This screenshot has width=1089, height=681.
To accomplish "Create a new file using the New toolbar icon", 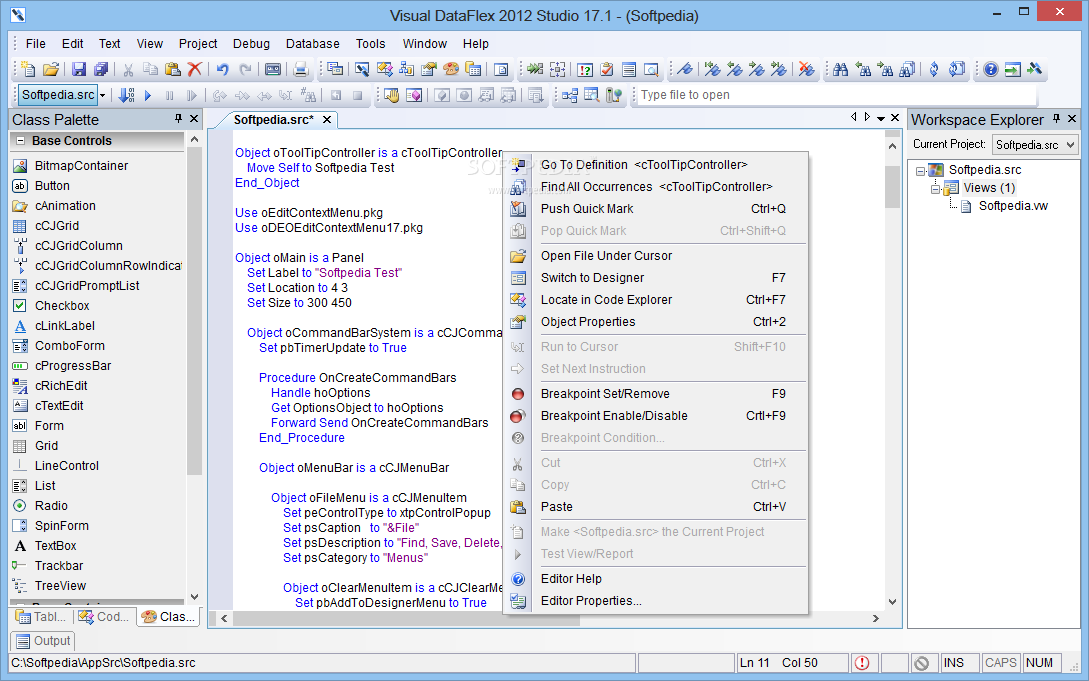I will click(28, 69).
